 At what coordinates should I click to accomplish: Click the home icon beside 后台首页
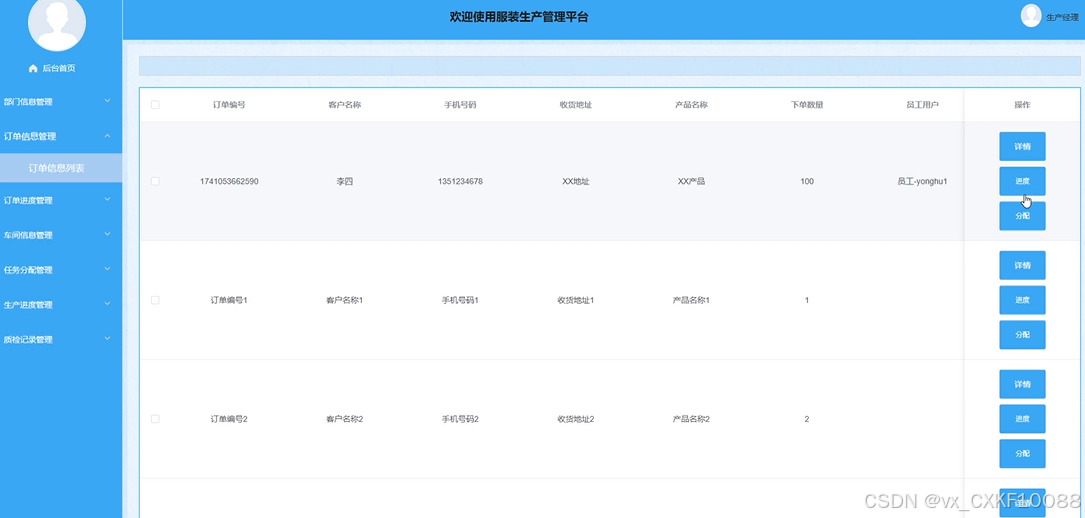point(33,68)
